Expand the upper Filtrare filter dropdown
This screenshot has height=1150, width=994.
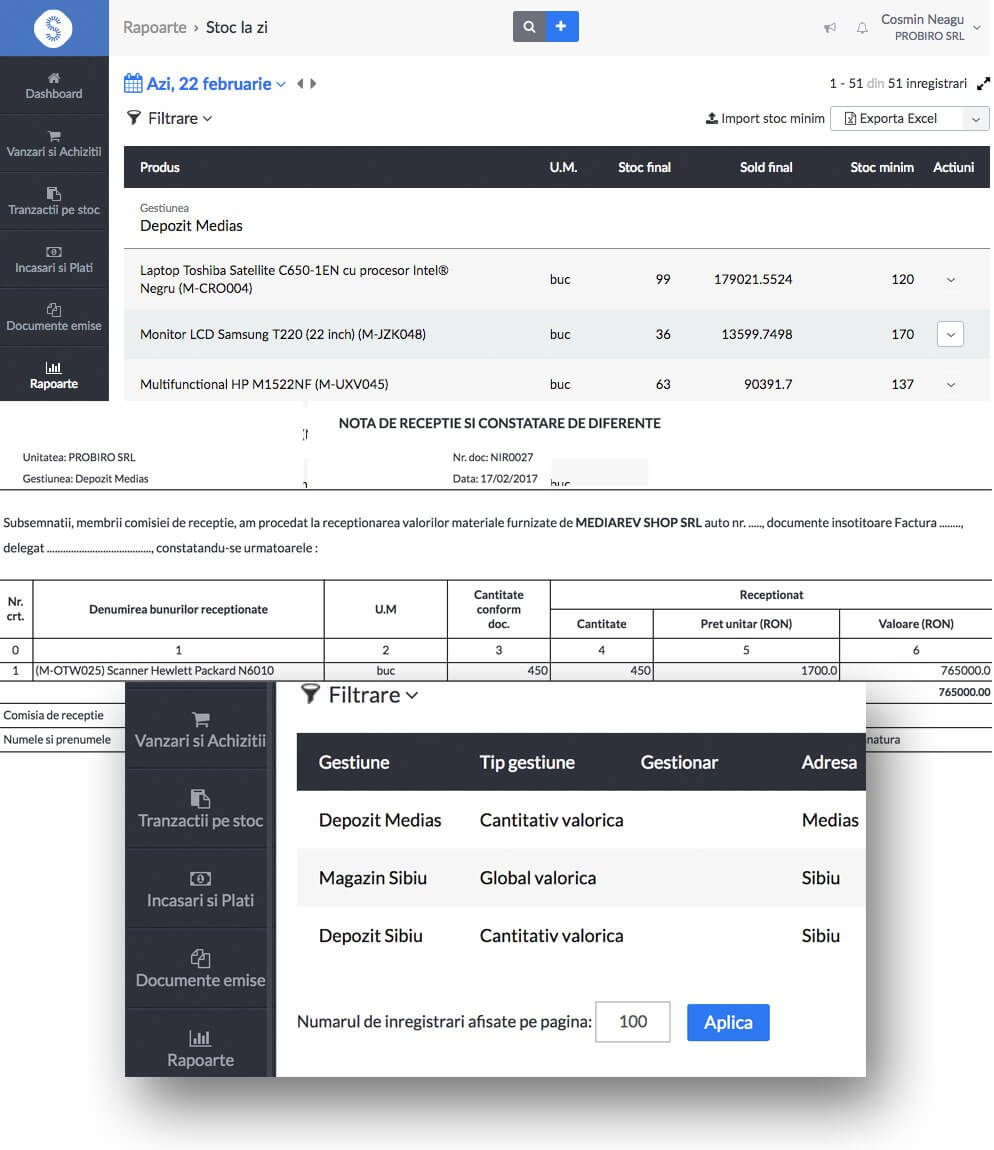click(x=170, y=118)
